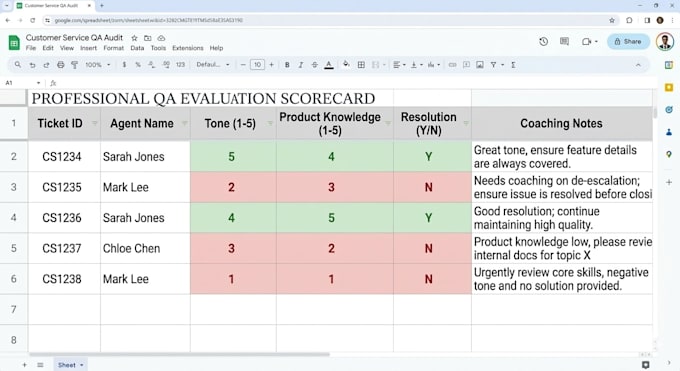Increase font size with plus button

[x=271, y=65]
